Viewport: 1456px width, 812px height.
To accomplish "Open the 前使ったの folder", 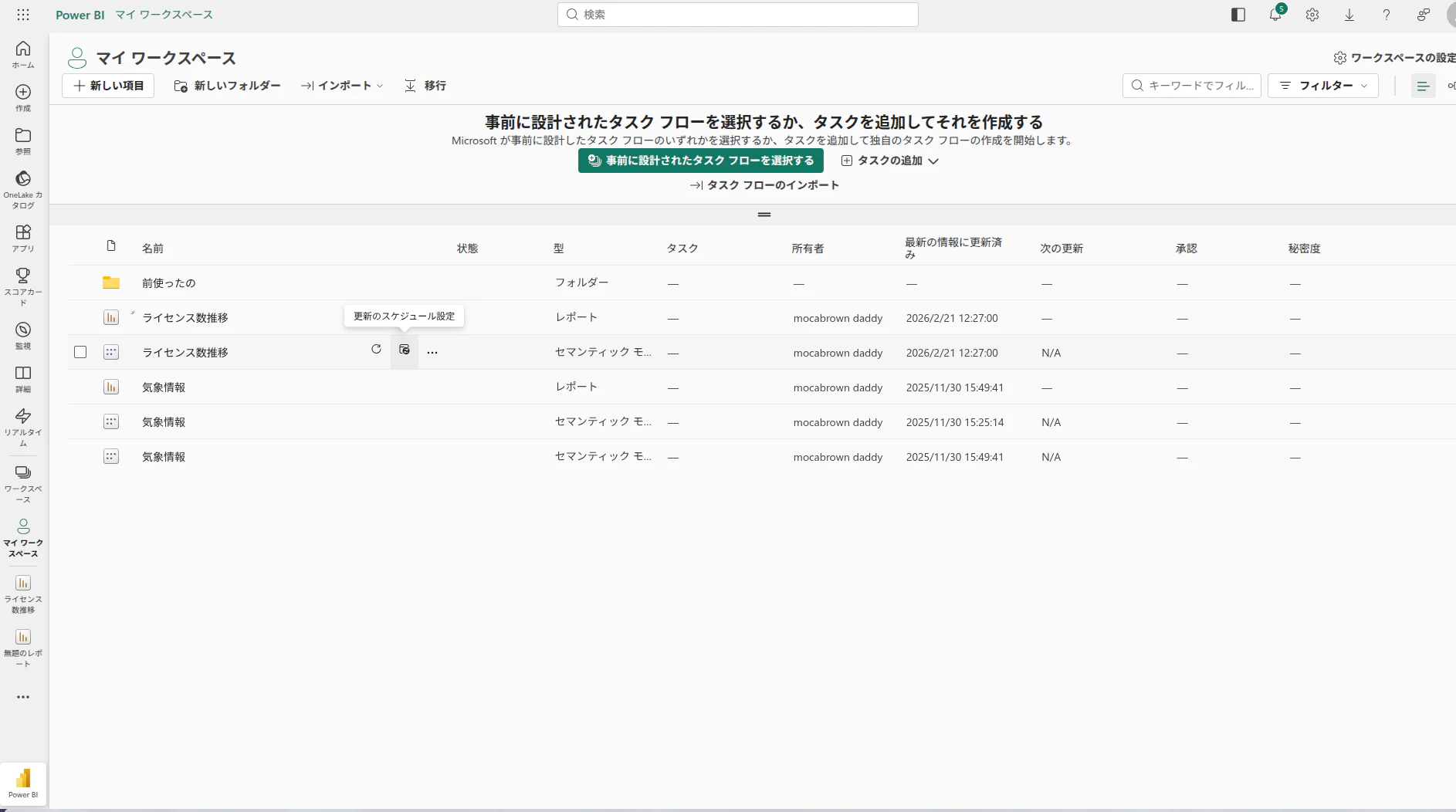I will (169, 283).
